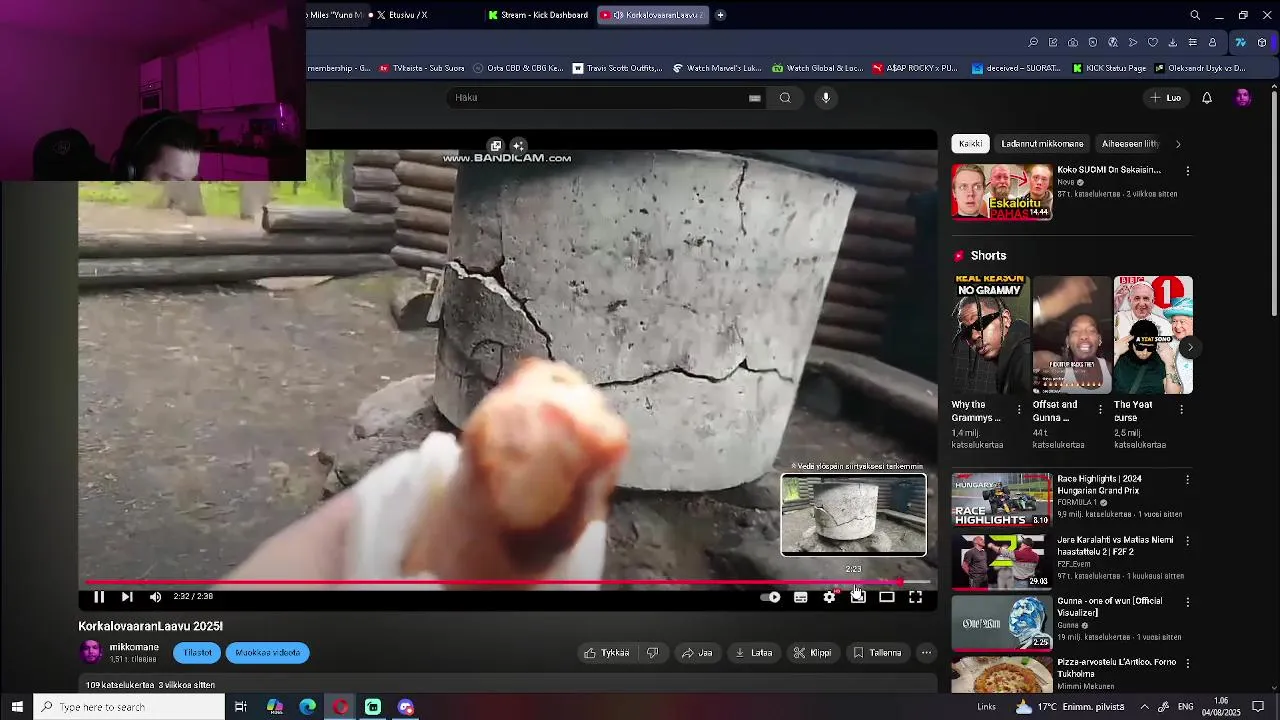Open the on-screen keyboard icon in search
Screen dimensions: 1280x720
click(x=755, y=98)
